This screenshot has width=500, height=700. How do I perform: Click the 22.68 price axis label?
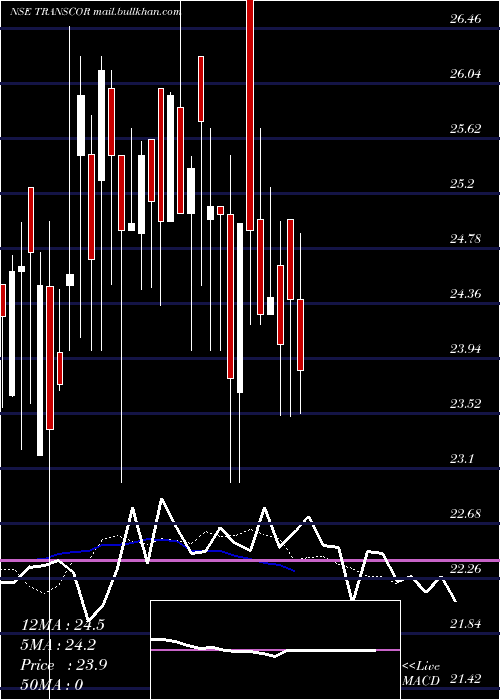coord(465,513)
